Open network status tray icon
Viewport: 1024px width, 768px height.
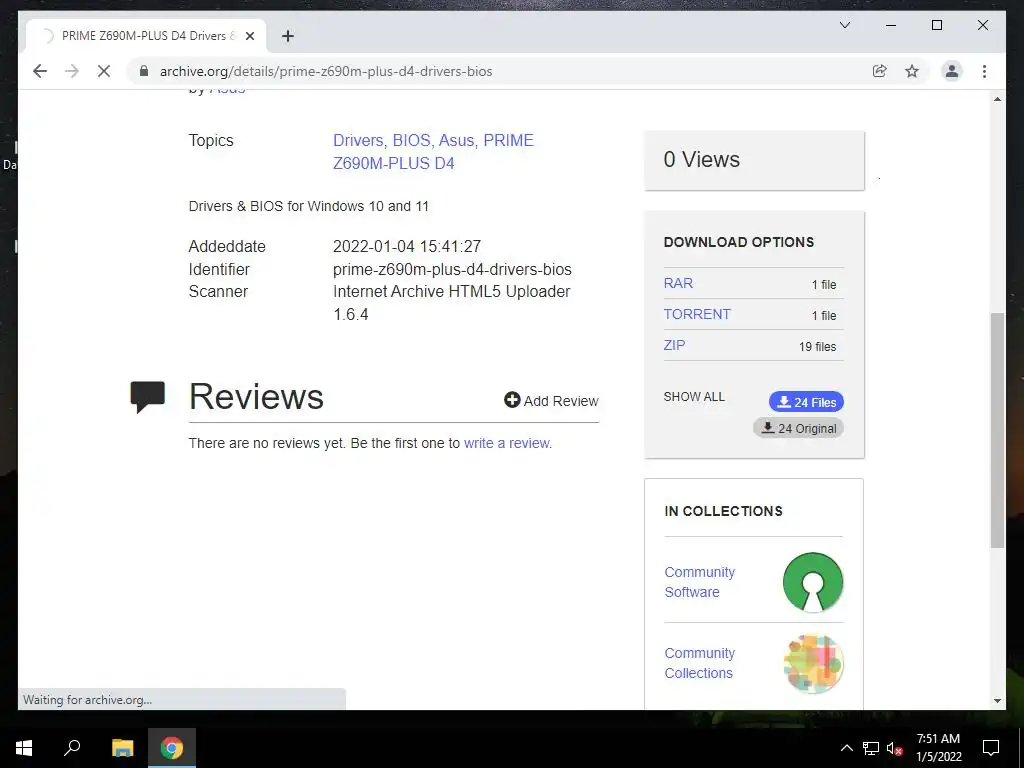[x=871, y=748]
